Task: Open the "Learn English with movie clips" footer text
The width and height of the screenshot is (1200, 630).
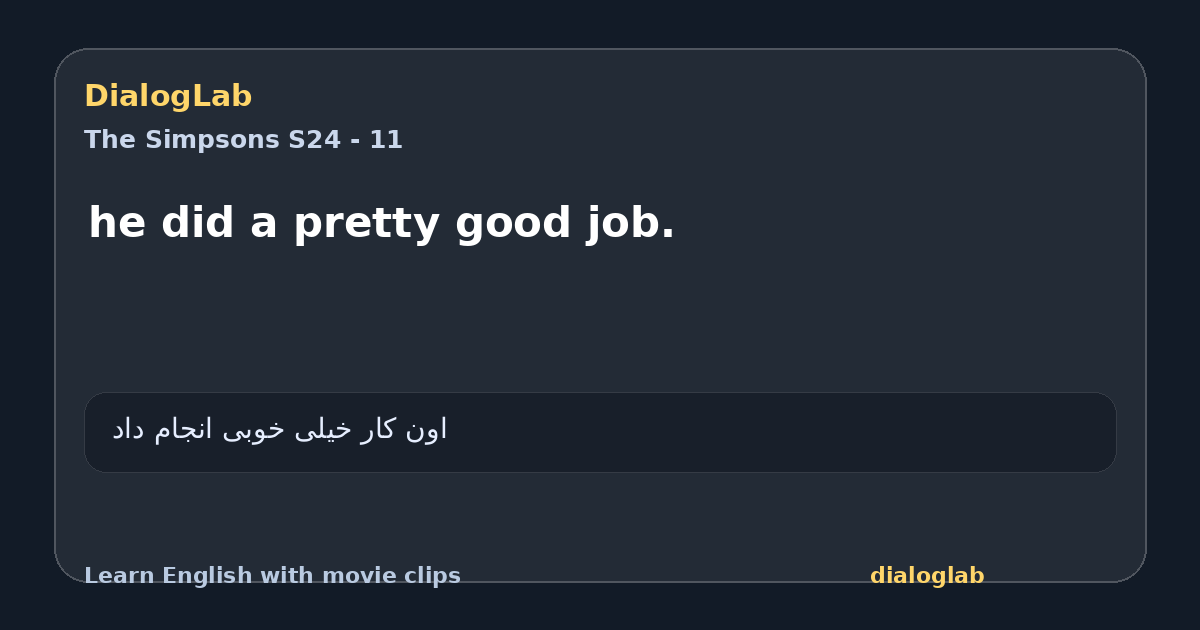Action: (272, 576)
